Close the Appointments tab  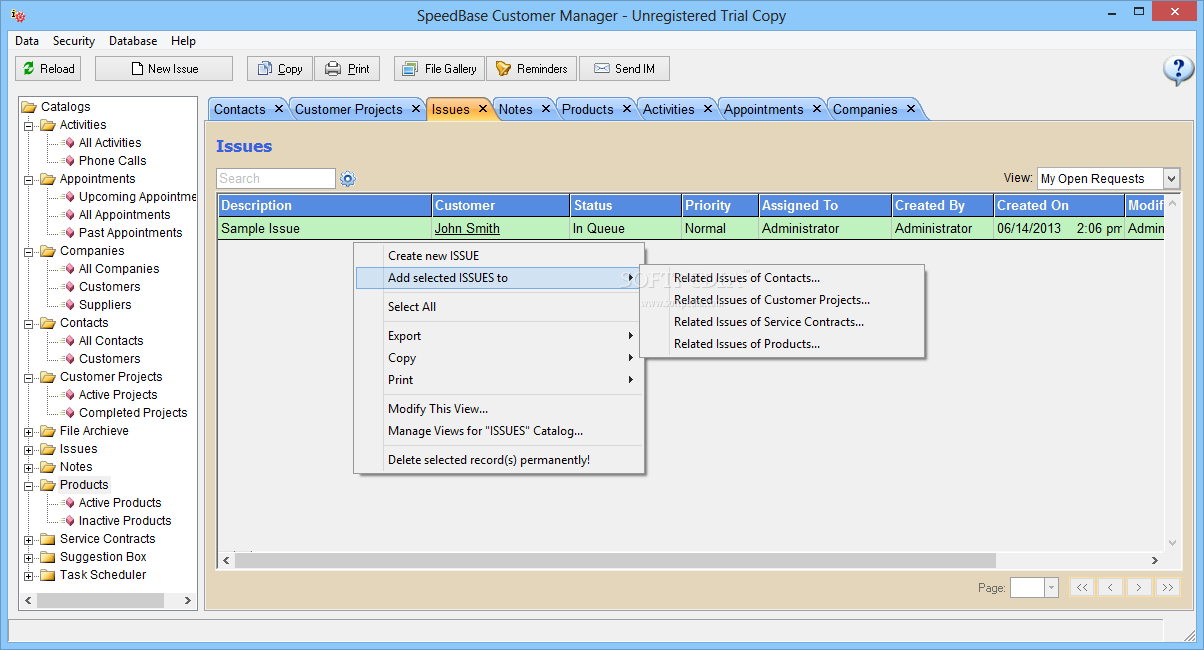click(817, 109)
